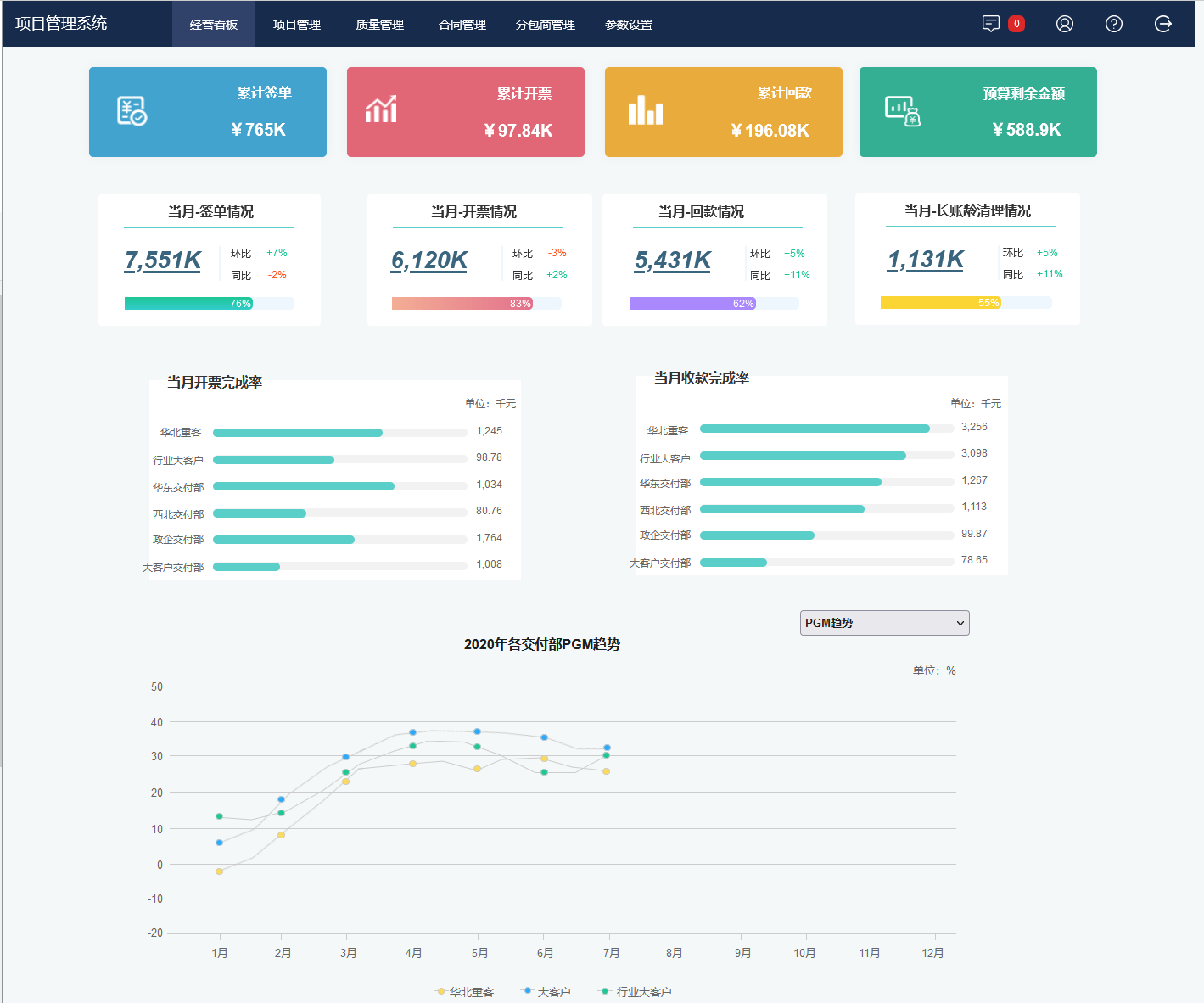Click the 当月-签单情况 heading
This screenshot has height=1003, width=1204.
pyautogui.click(x=210, y=211)
